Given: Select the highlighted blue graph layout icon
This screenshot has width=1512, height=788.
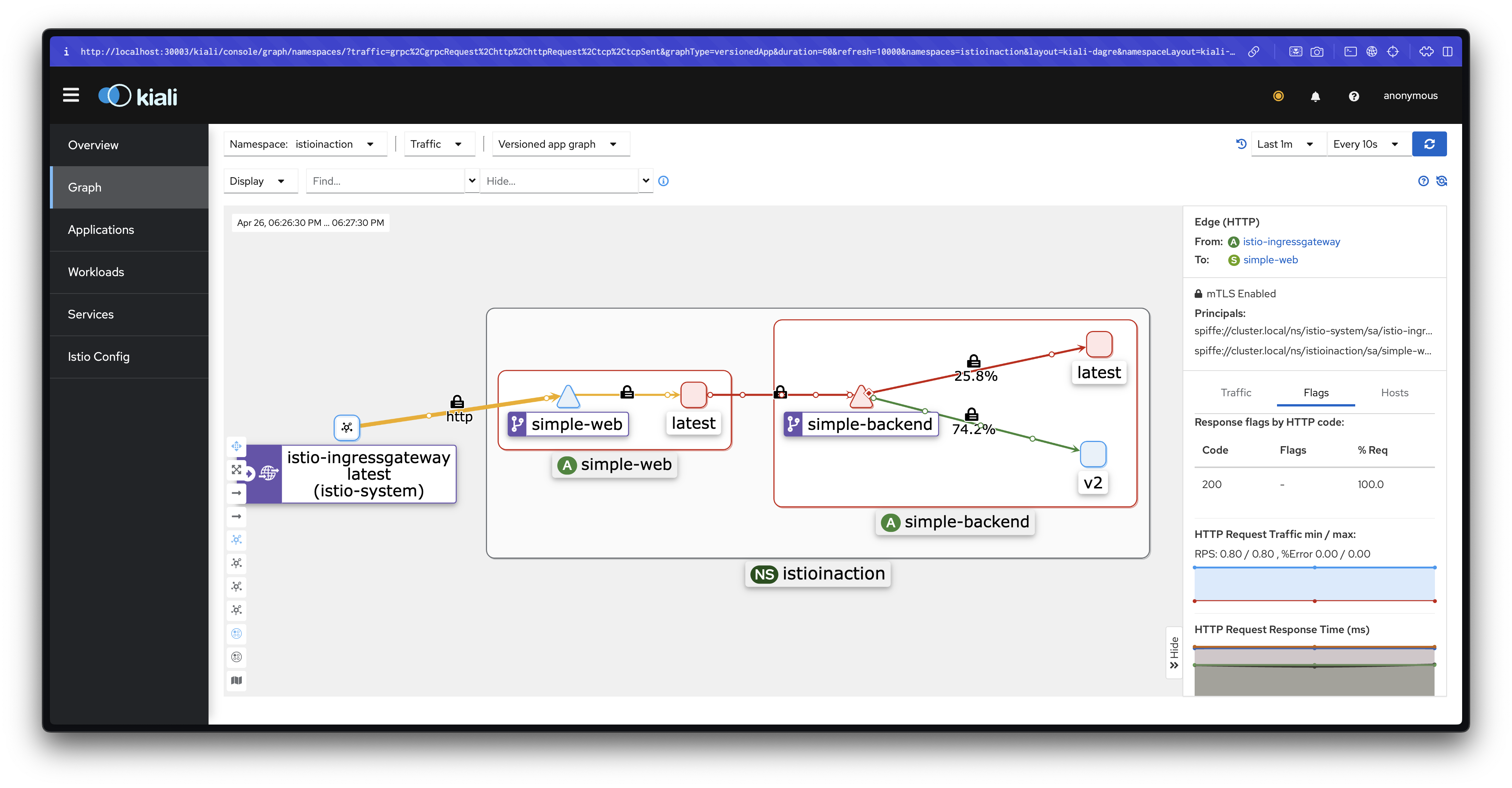Looking at the screenshot, I should tap(237, 539).
